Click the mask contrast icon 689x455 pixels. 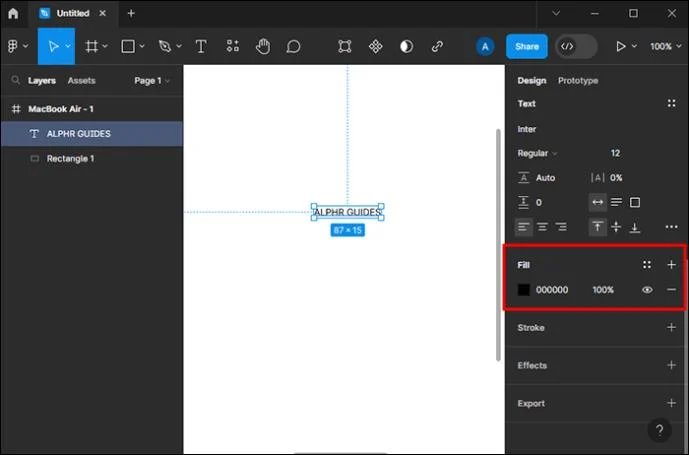[x=406, y=46]
